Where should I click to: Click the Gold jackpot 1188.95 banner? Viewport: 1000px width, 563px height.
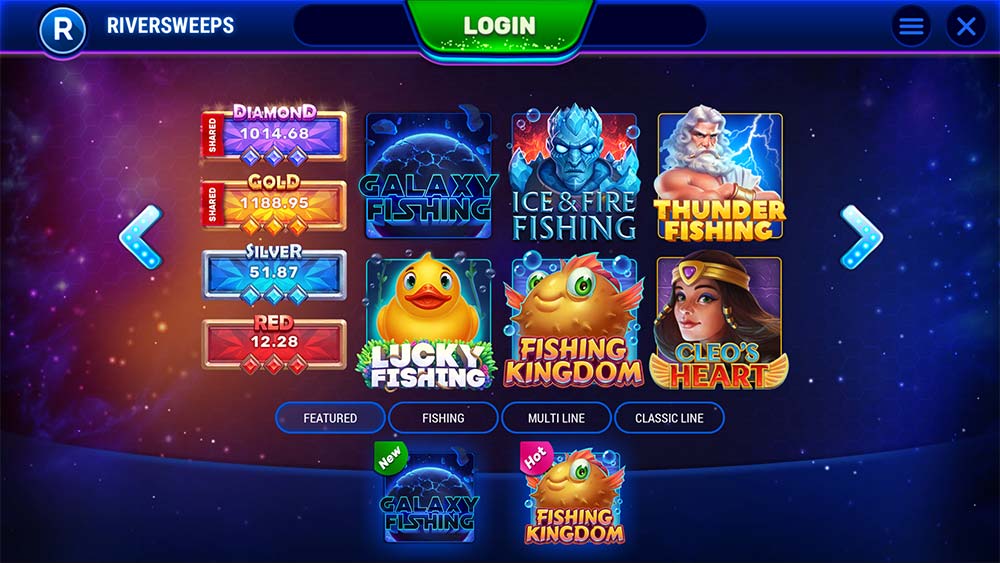pos(274,203)
